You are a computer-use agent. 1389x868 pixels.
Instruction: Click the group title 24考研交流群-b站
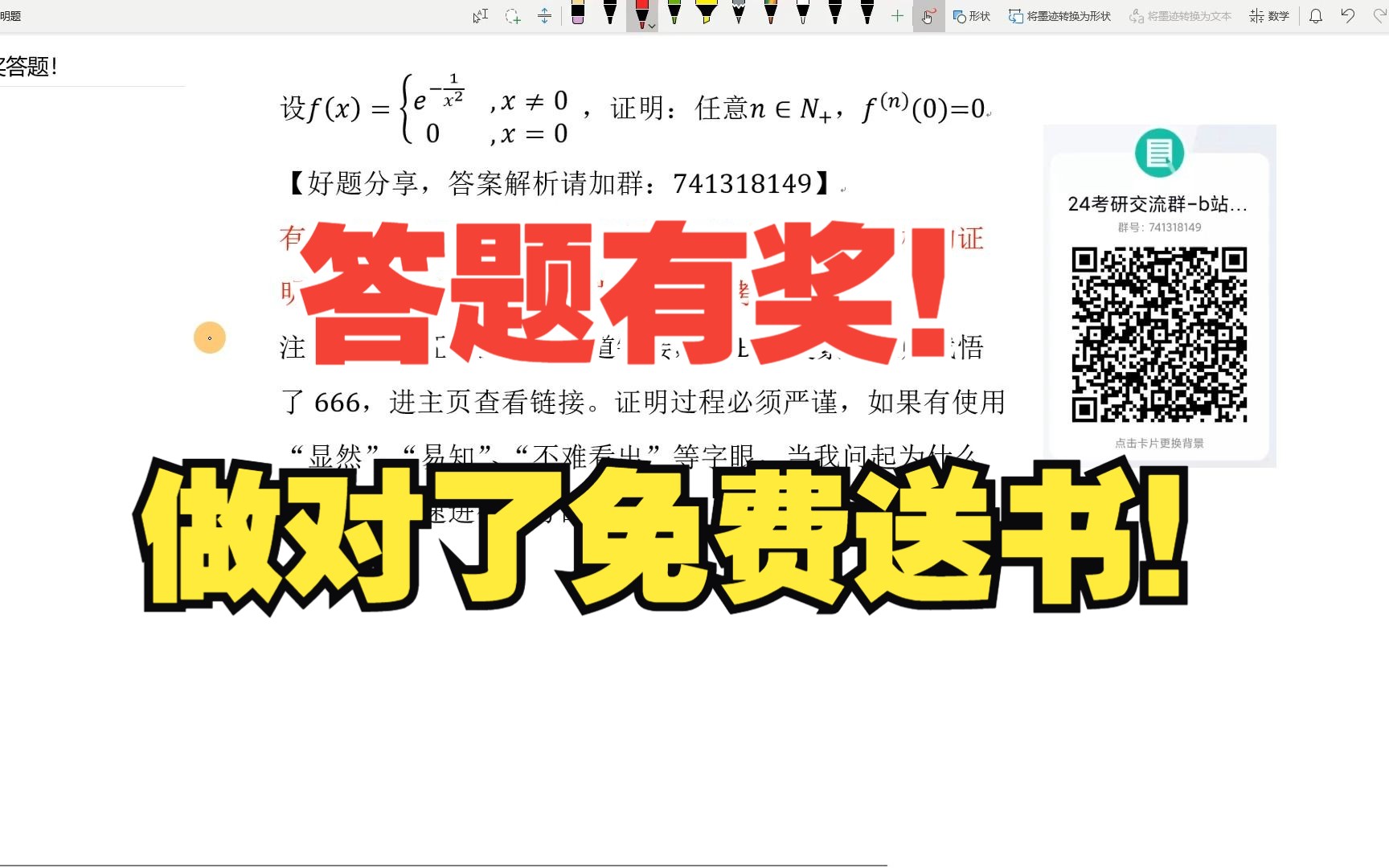1157,204
